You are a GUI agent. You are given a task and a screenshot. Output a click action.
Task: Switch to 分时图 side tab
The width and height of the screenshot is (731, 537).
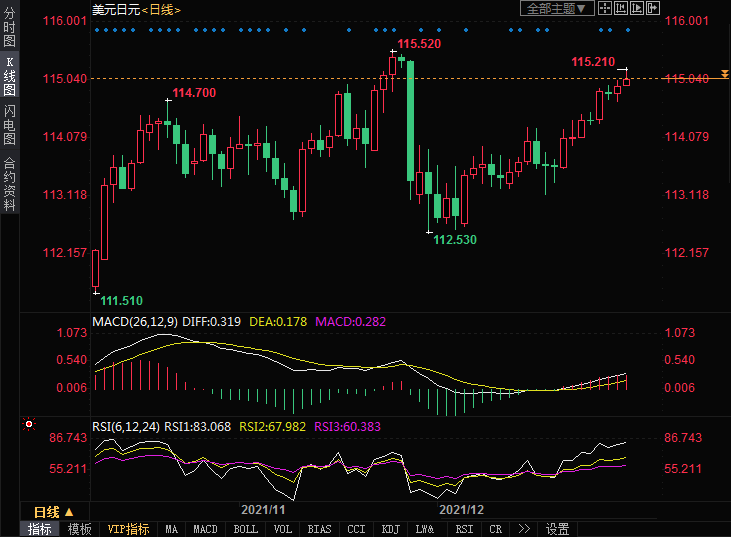tap(9, 29)
